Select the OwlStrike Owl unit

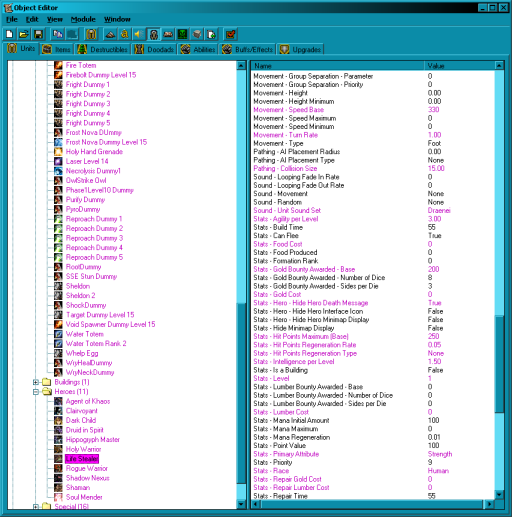point(86,180)
